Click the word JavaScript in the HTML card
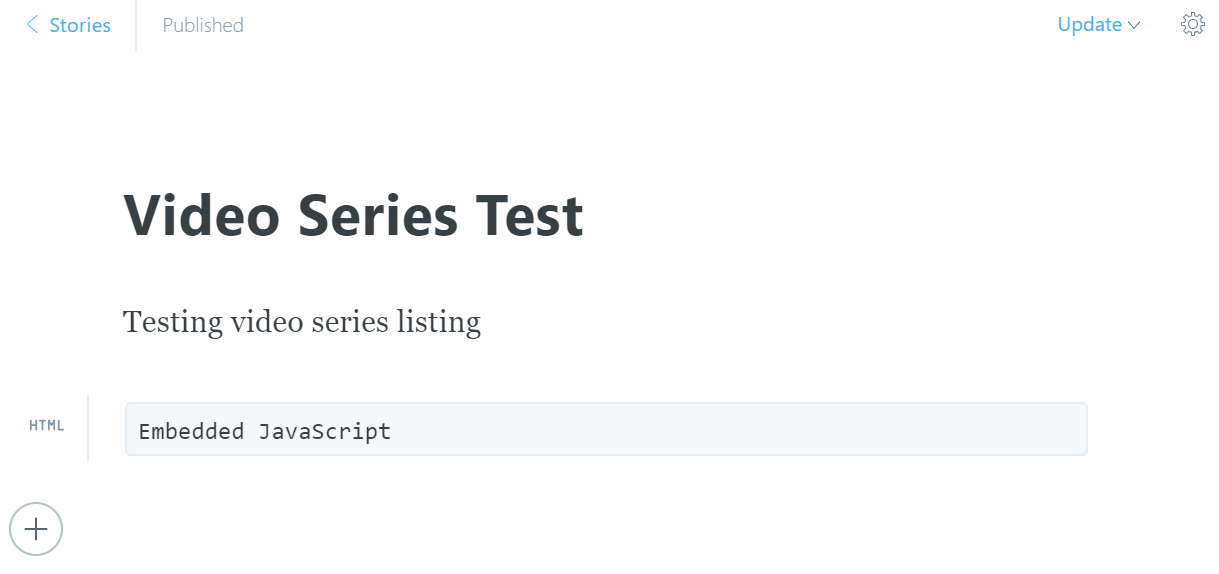This screenshot has width=1219, height=574. pos(325,431)
